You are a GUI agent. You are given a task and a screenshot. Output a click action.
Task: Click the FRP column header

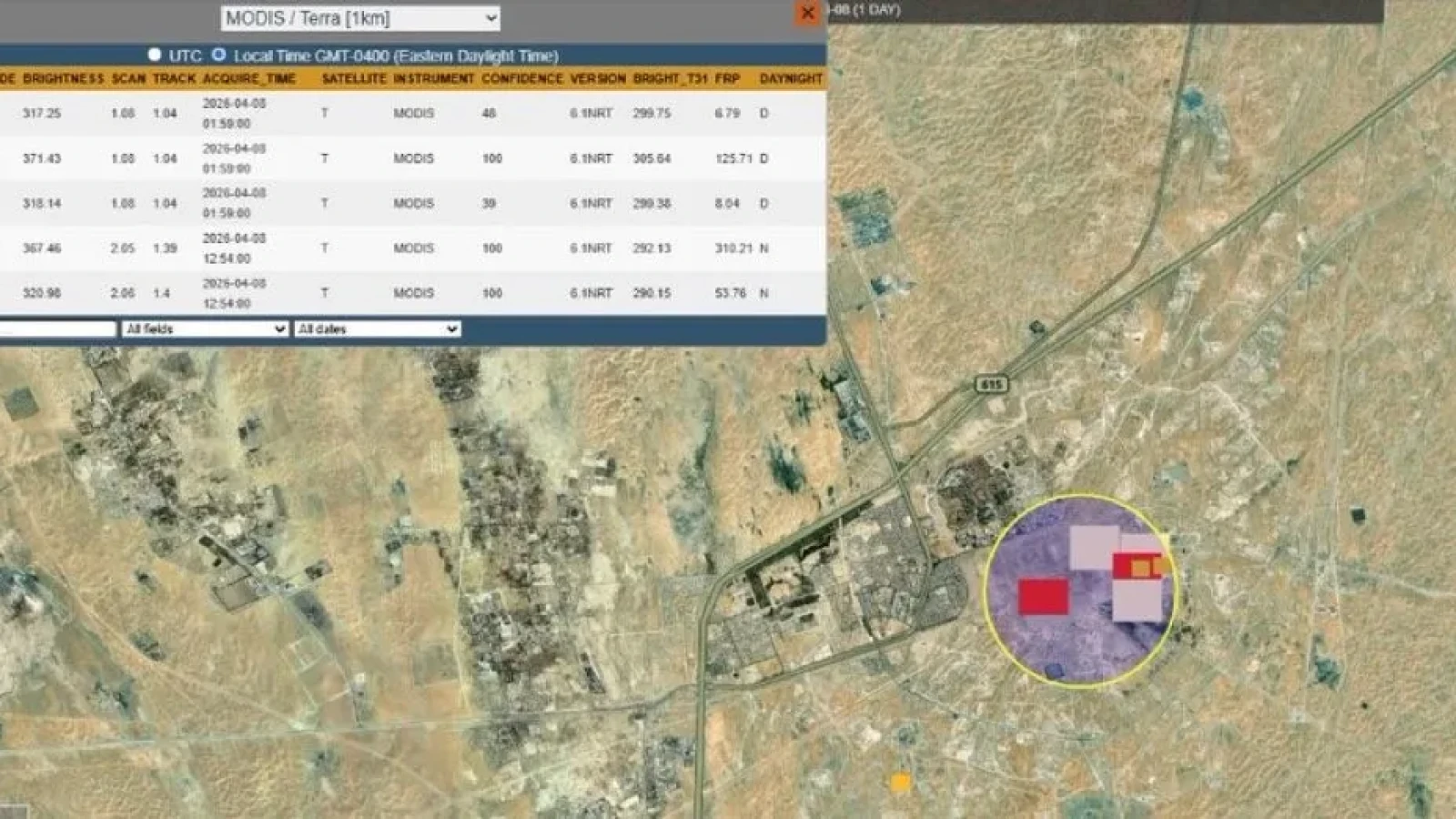[727, 79]
